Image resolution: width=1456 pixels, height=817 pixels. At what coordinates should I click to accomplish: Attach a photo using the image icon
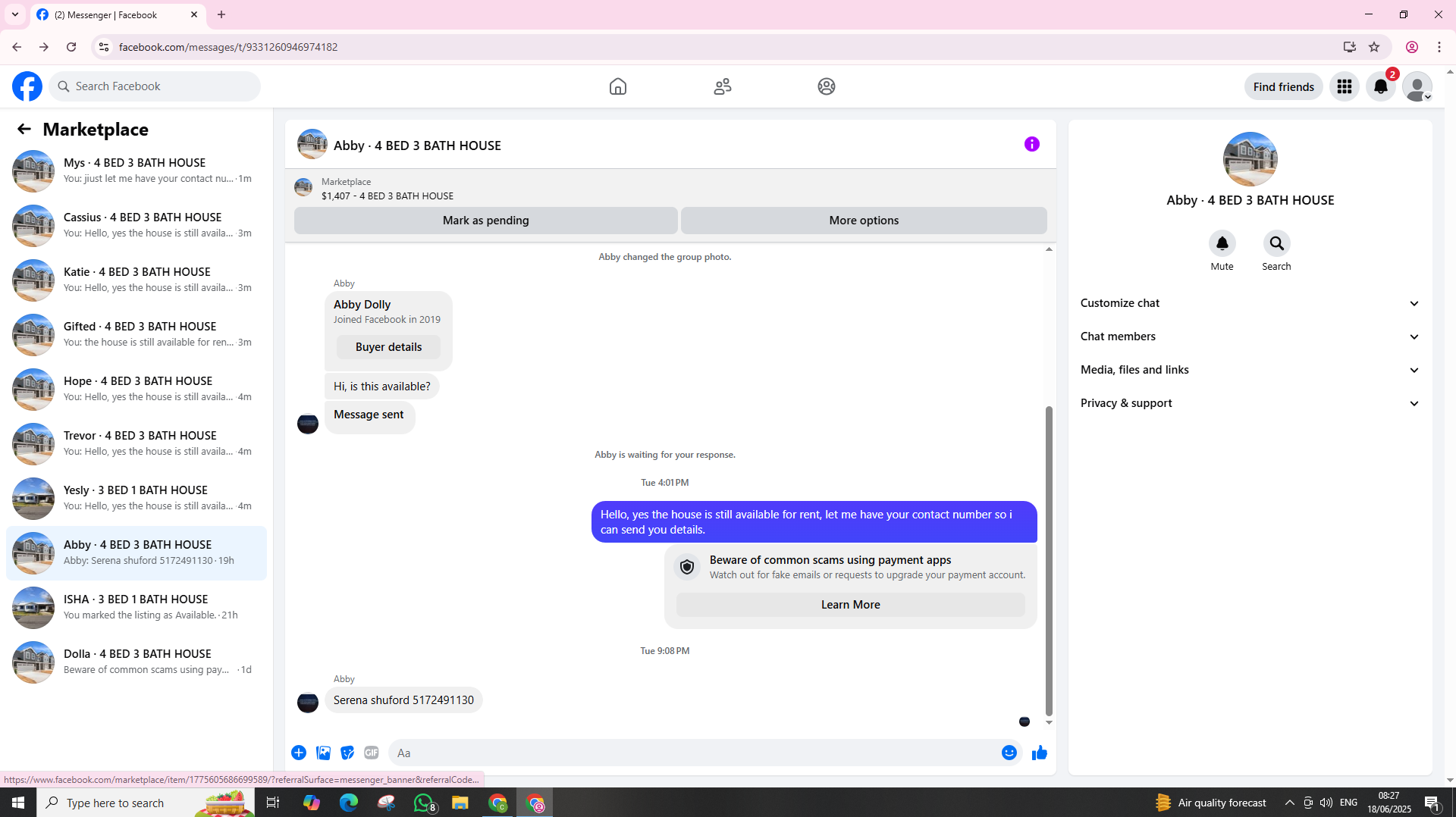(x=323, y=753)
